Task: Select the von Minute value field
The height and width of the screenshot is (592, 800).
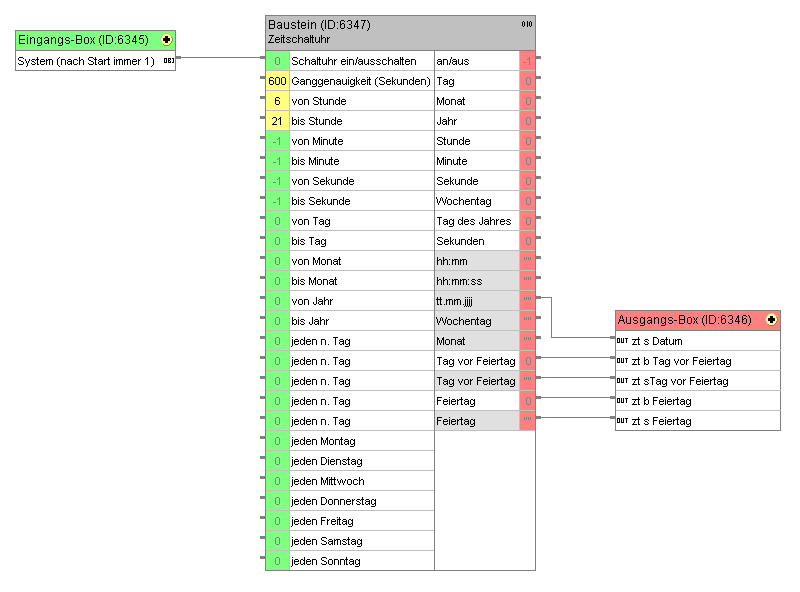Action: [x=277, y=141]
